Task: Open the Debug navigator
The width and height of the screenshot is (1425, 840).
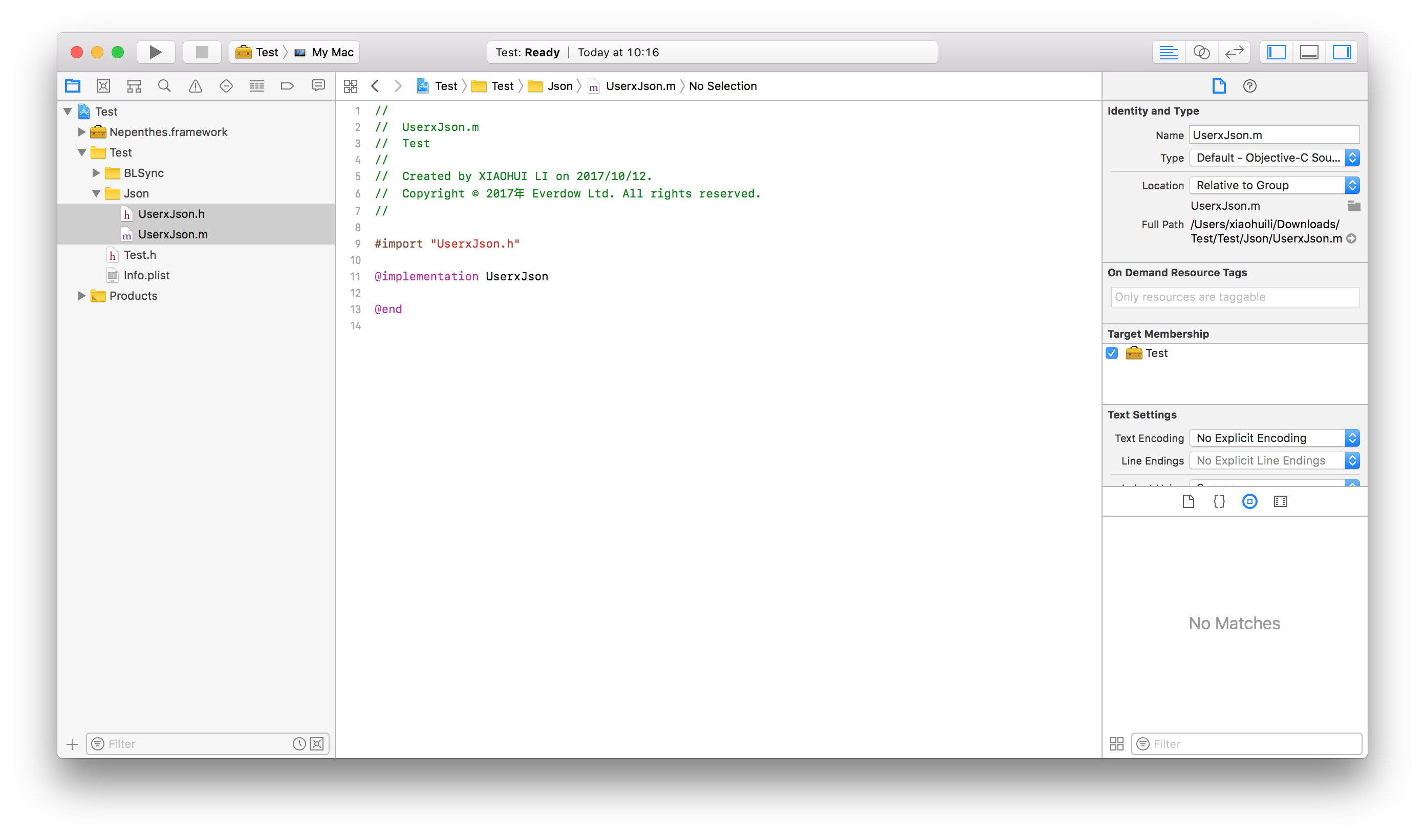Action: [256, 86]
